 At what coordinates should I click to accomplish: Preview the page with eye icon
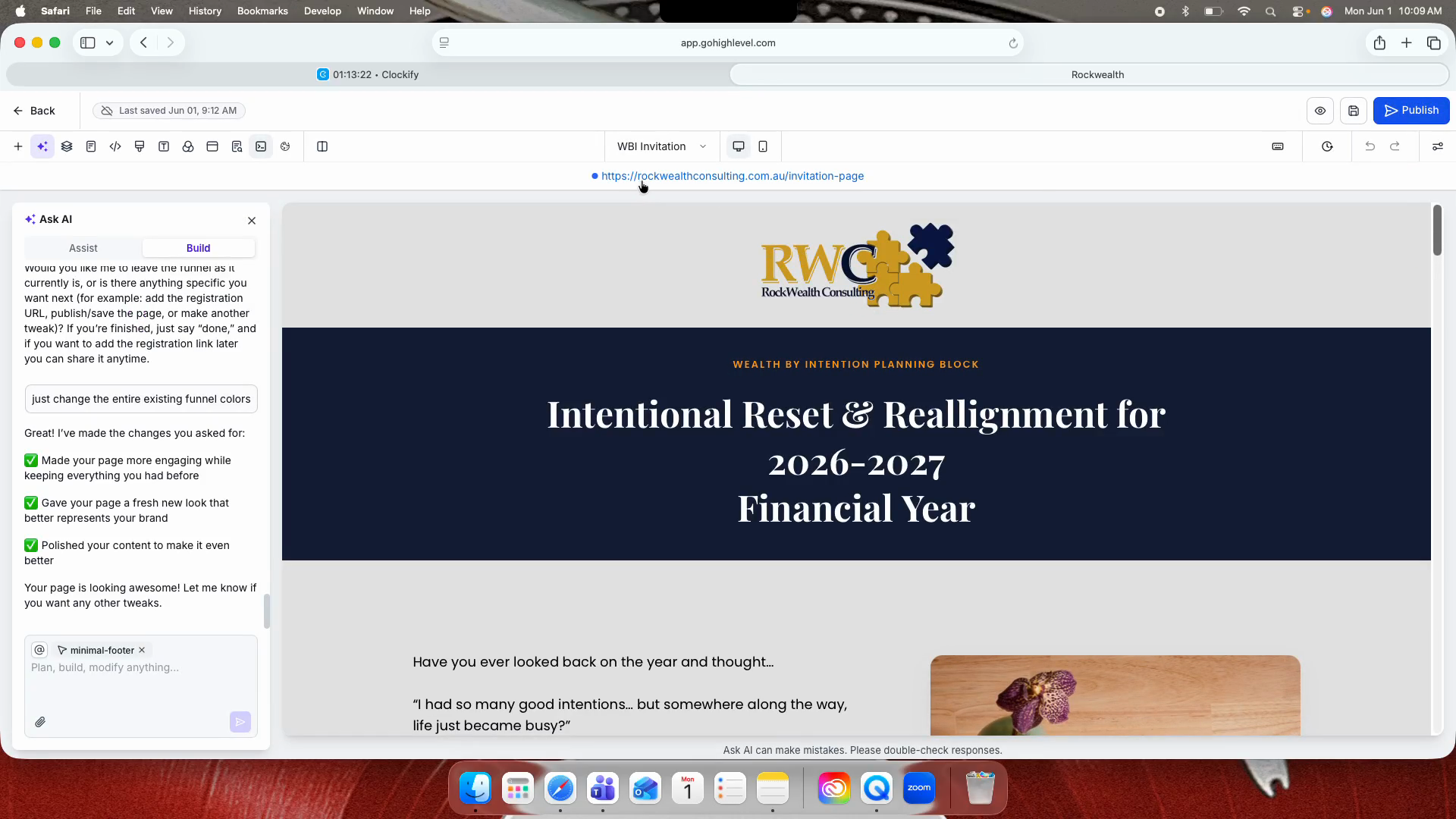point(1320,111)
